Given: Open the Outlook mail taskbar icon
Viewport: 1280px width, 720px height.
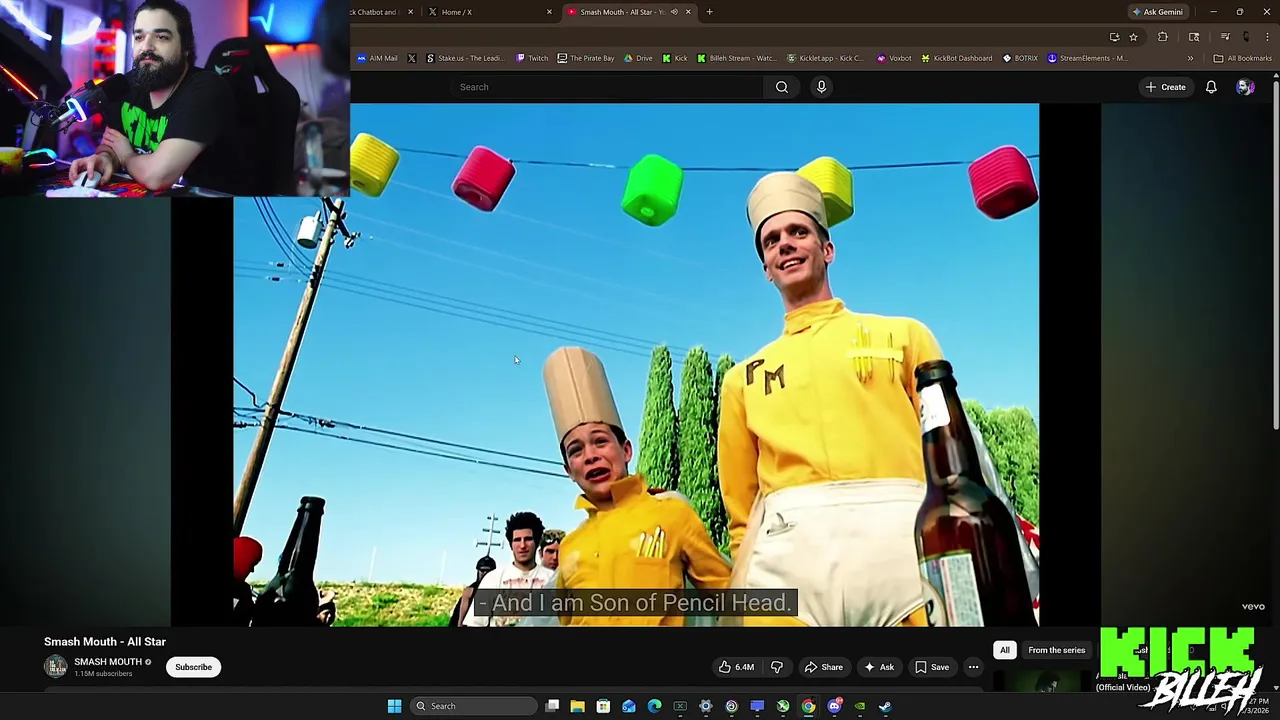Looking at the screenshot, I should click(x=629, y=706).
